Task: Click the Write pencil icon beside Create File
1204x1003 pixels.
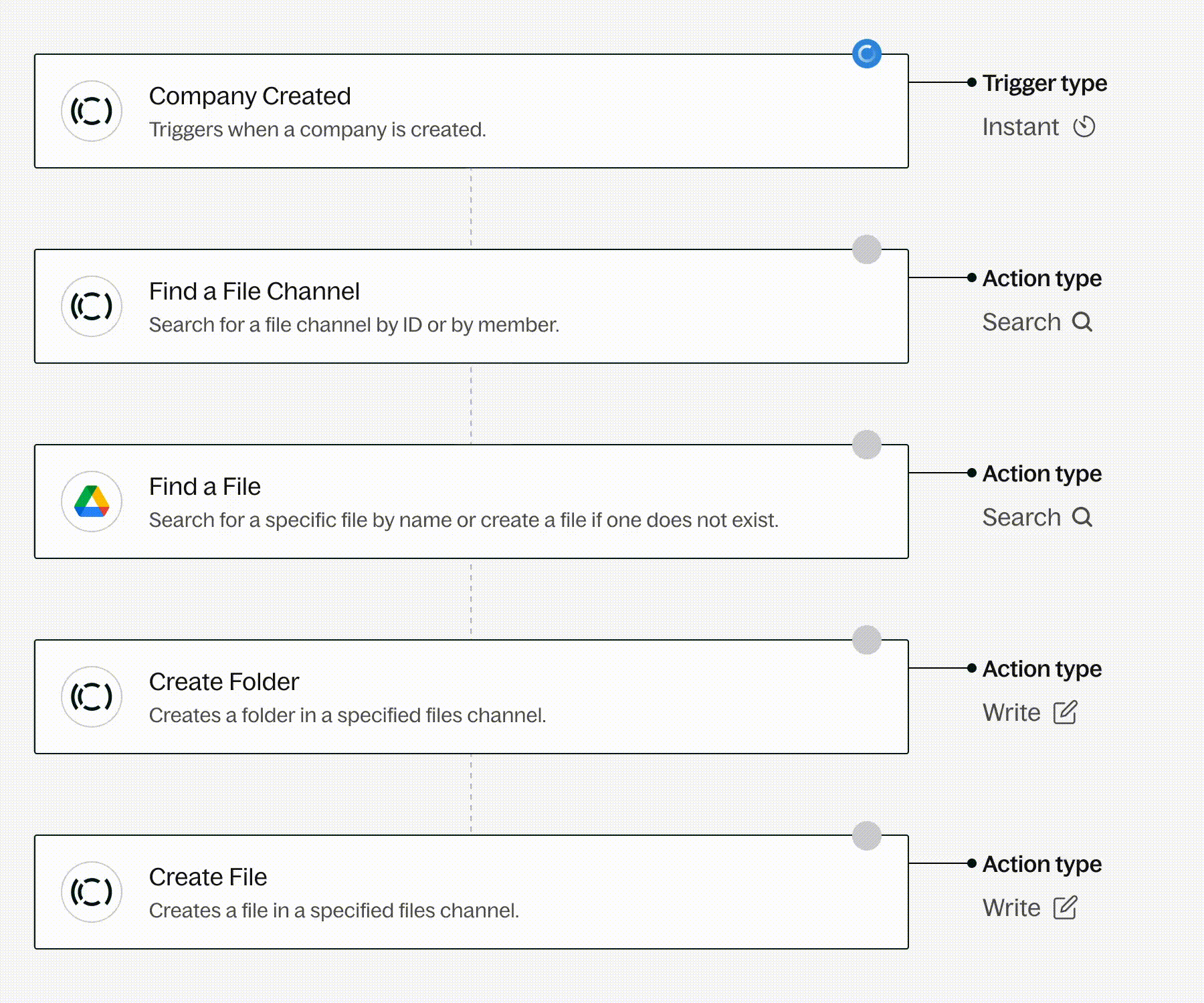Action: (1066, 907)
